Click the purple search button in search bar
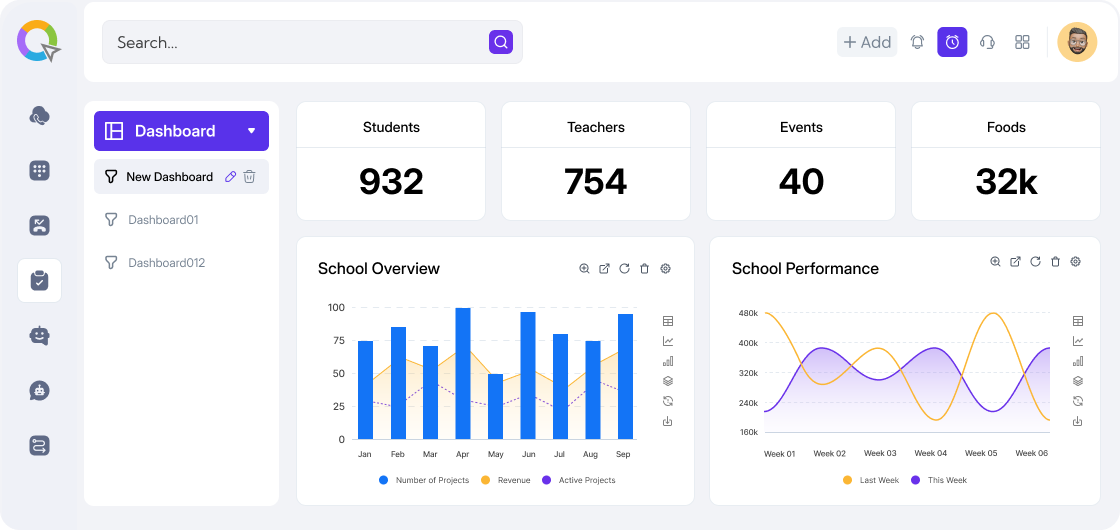 (501, 42)
